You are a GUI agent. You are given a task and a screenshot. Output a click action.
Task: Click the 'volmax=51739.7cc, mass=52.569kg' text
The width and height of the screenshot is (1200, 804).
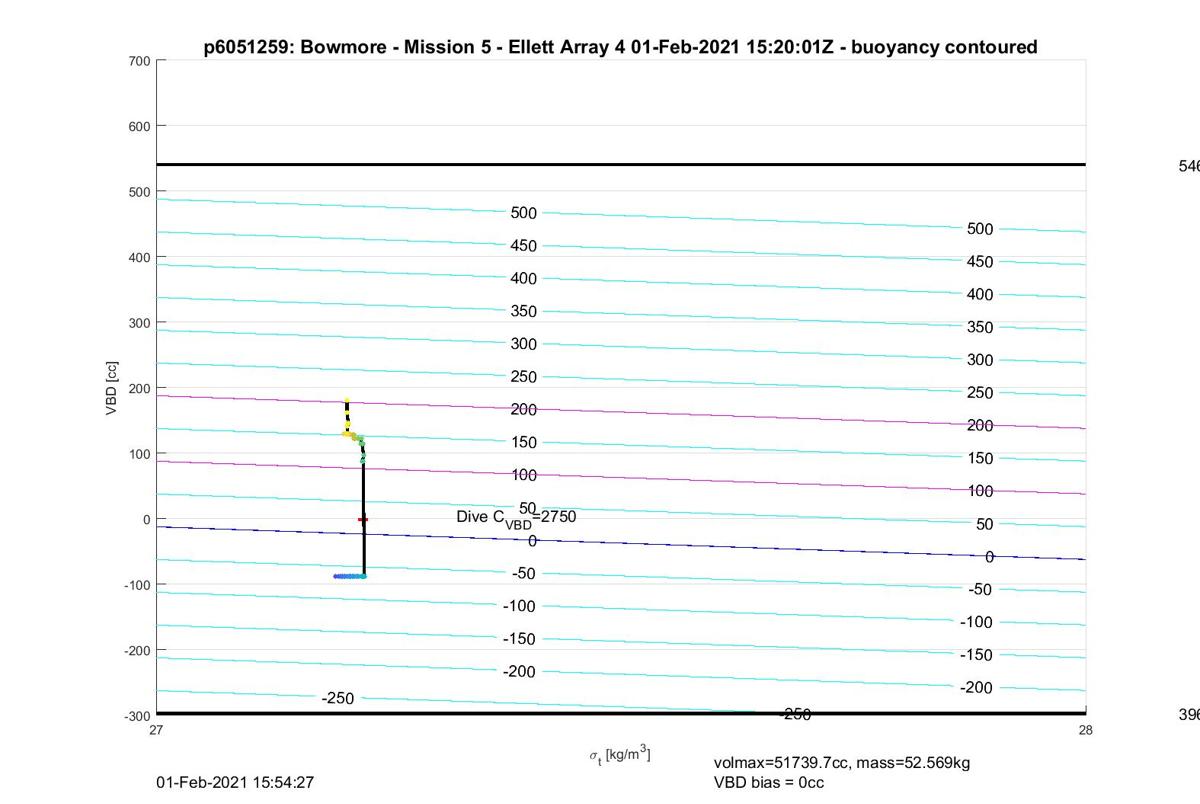click(842, 763)
